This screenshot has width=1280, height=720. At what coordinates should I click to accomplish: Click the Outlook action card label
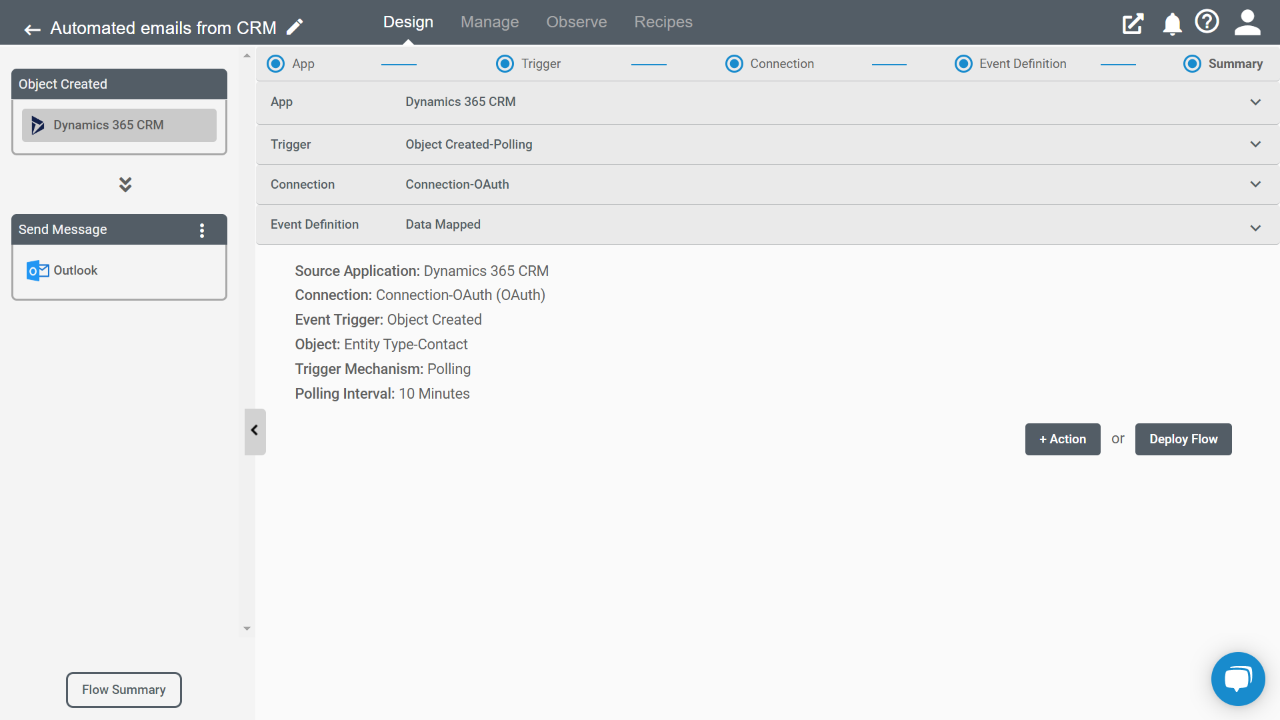click(76, 271)
